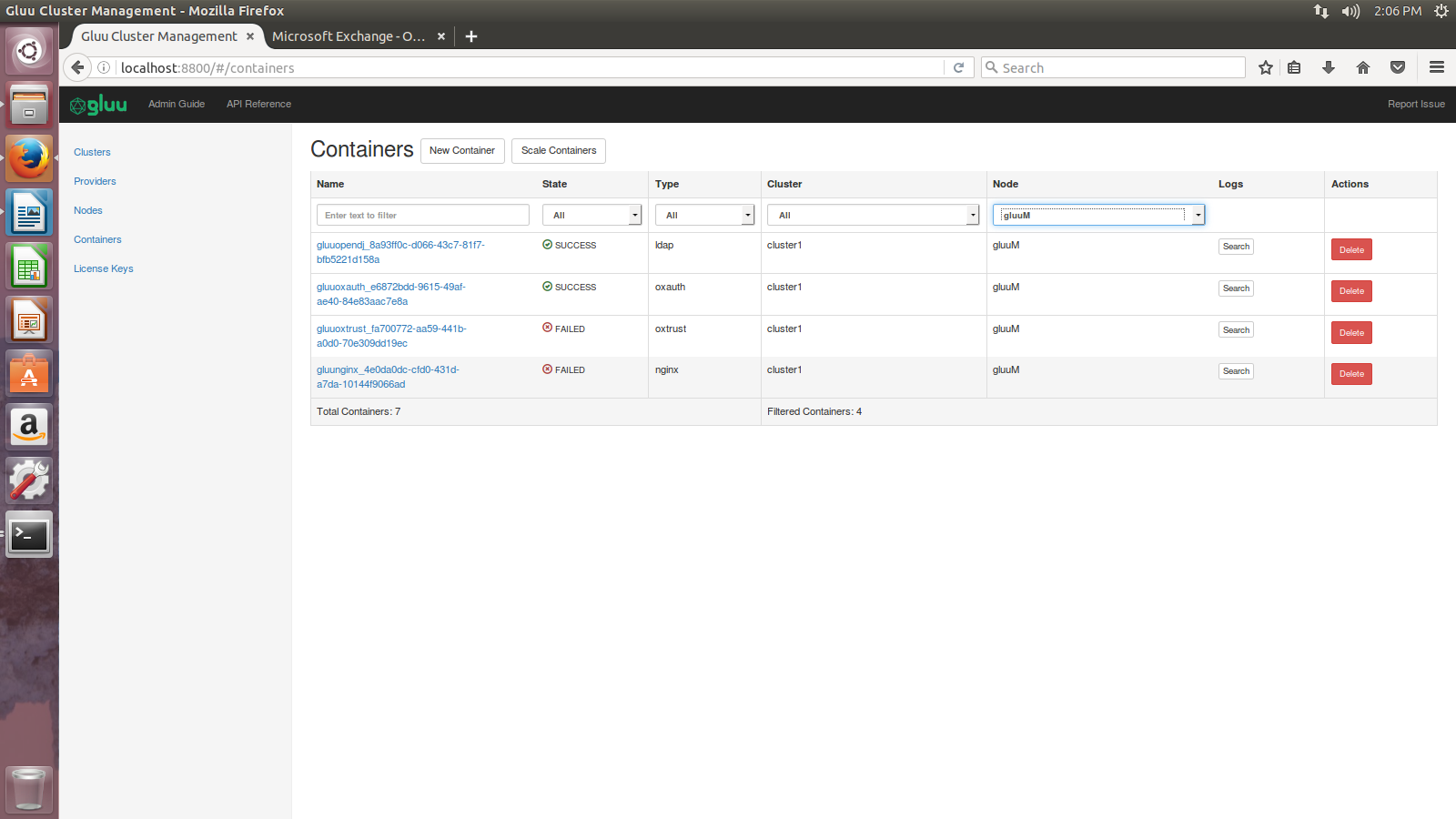Navigate to Clusters in sidebar
Screen dimensions: 1456x819
[92, 152]
